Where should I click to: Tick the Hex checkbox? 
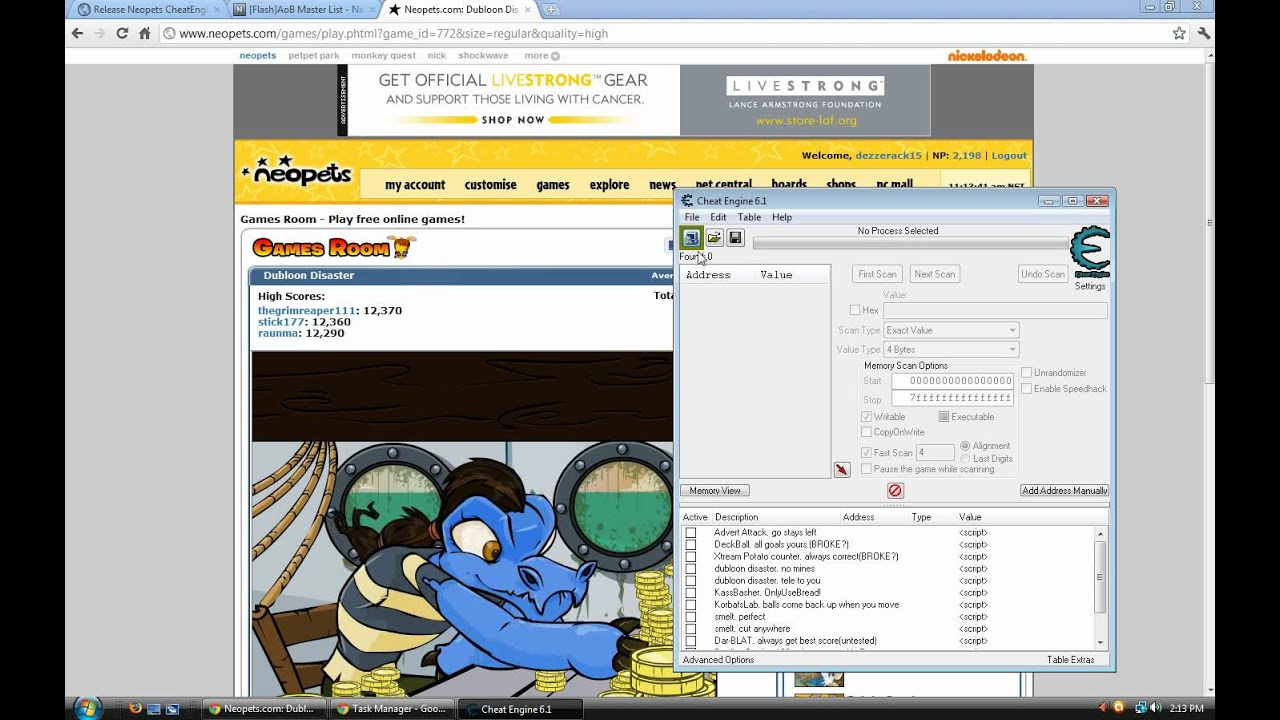(855, 310)
